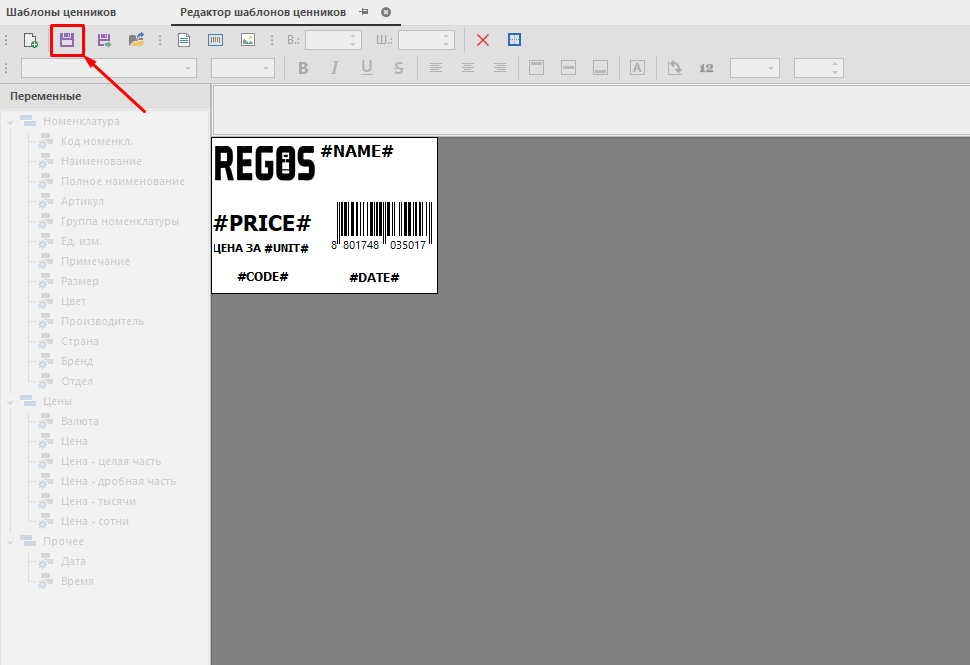
Task: Click the blue grid icon
Action: [x=515, y=40]
